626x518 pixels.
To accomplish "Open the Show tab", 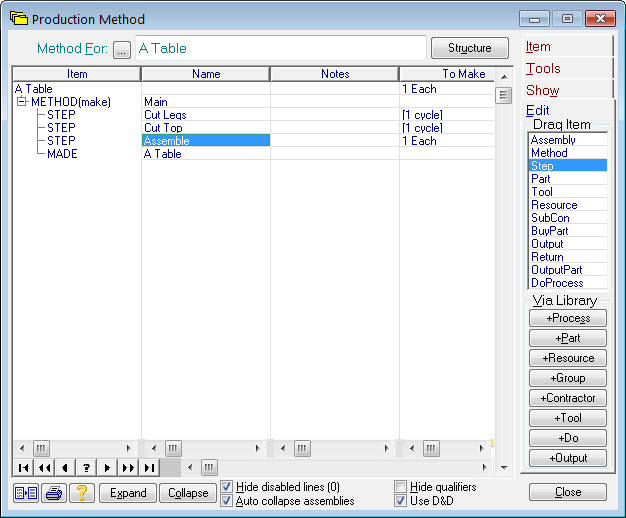I will point(567,90).
